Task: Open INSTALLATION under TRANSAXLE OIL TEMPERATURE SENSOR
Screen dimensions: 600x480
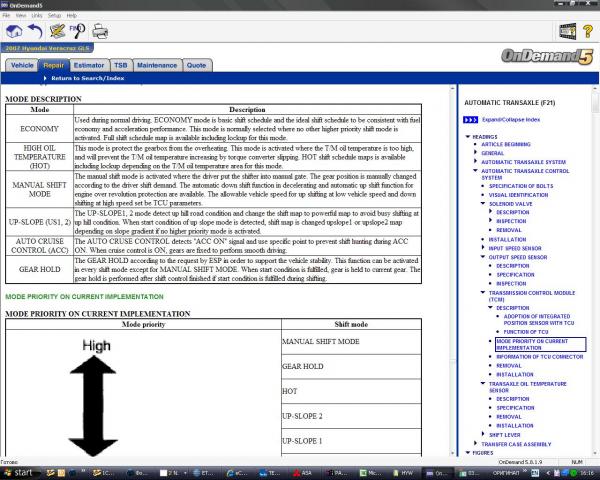Action: 515,426
